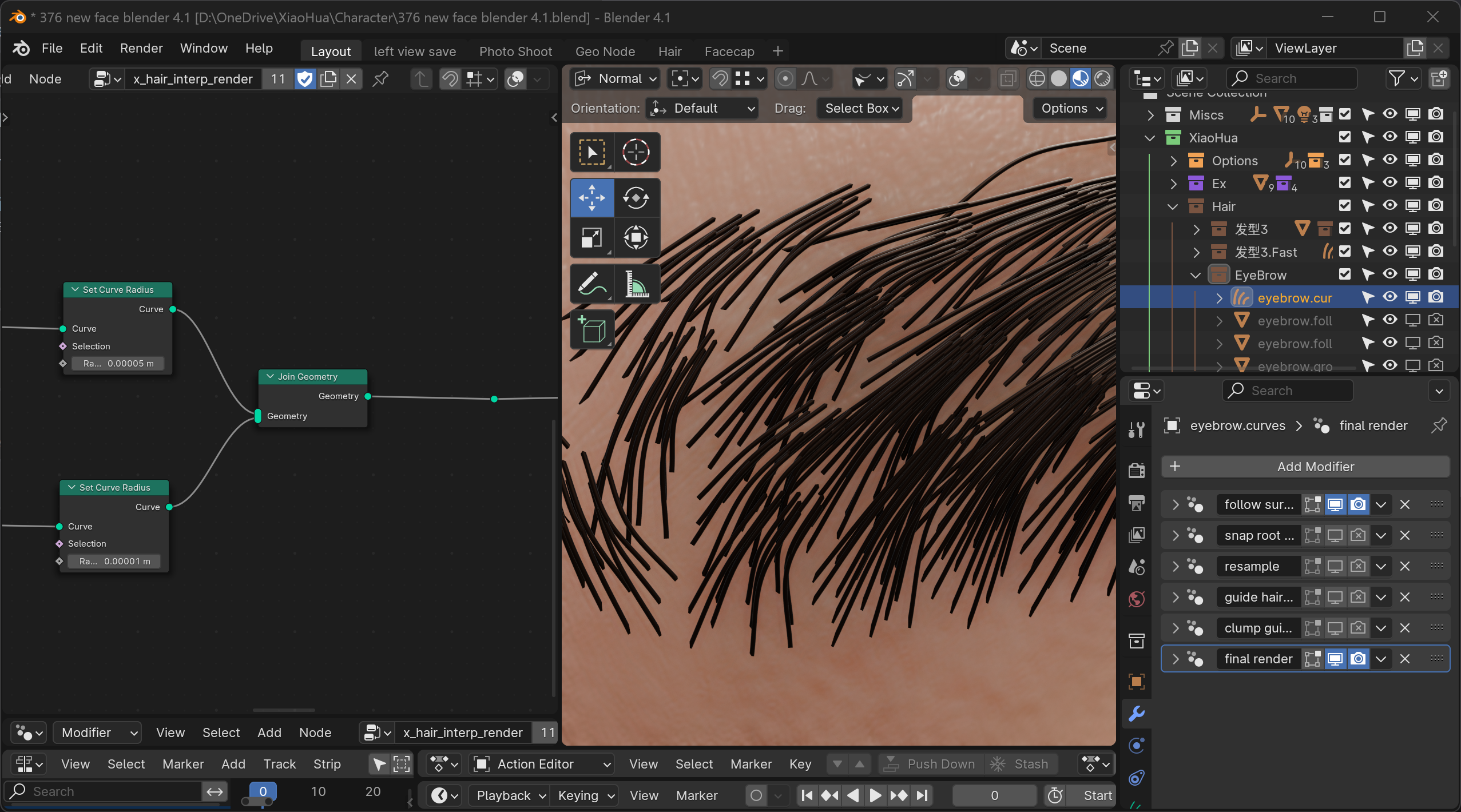The height and width of the screenshot is (812, 1461).
Task: Toggle Miscs collection checkbox
Action: tap(1344, 114)
